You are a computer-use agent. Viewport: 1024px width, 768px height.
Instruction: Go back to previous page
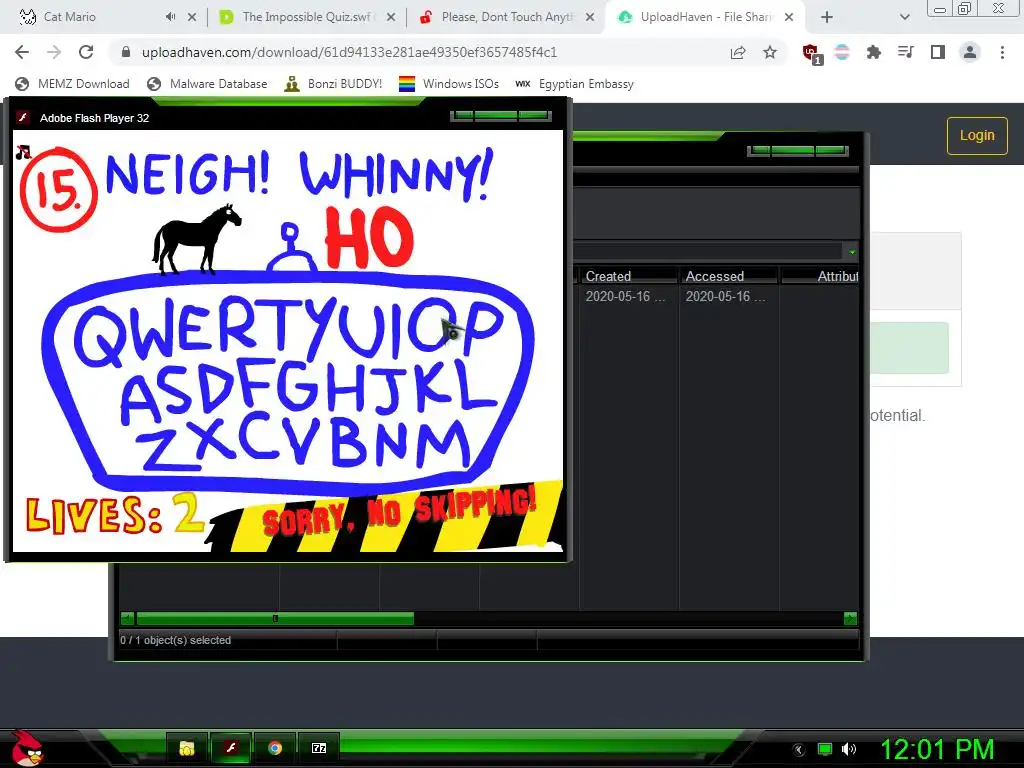pos(22,52)
